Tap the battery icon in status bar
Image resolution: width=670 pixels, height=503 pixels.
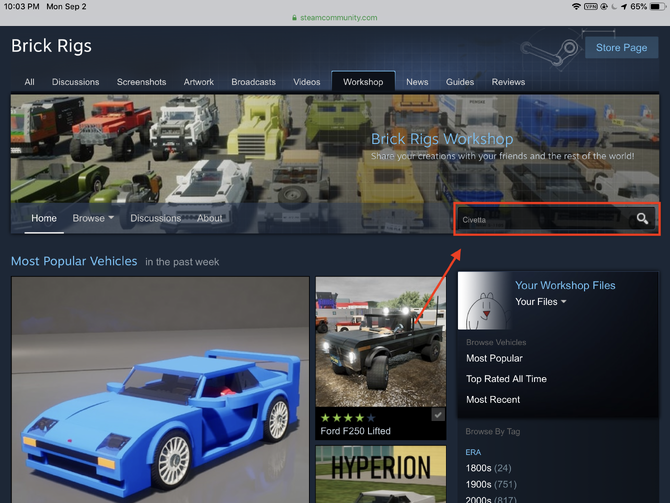point(655,6)
